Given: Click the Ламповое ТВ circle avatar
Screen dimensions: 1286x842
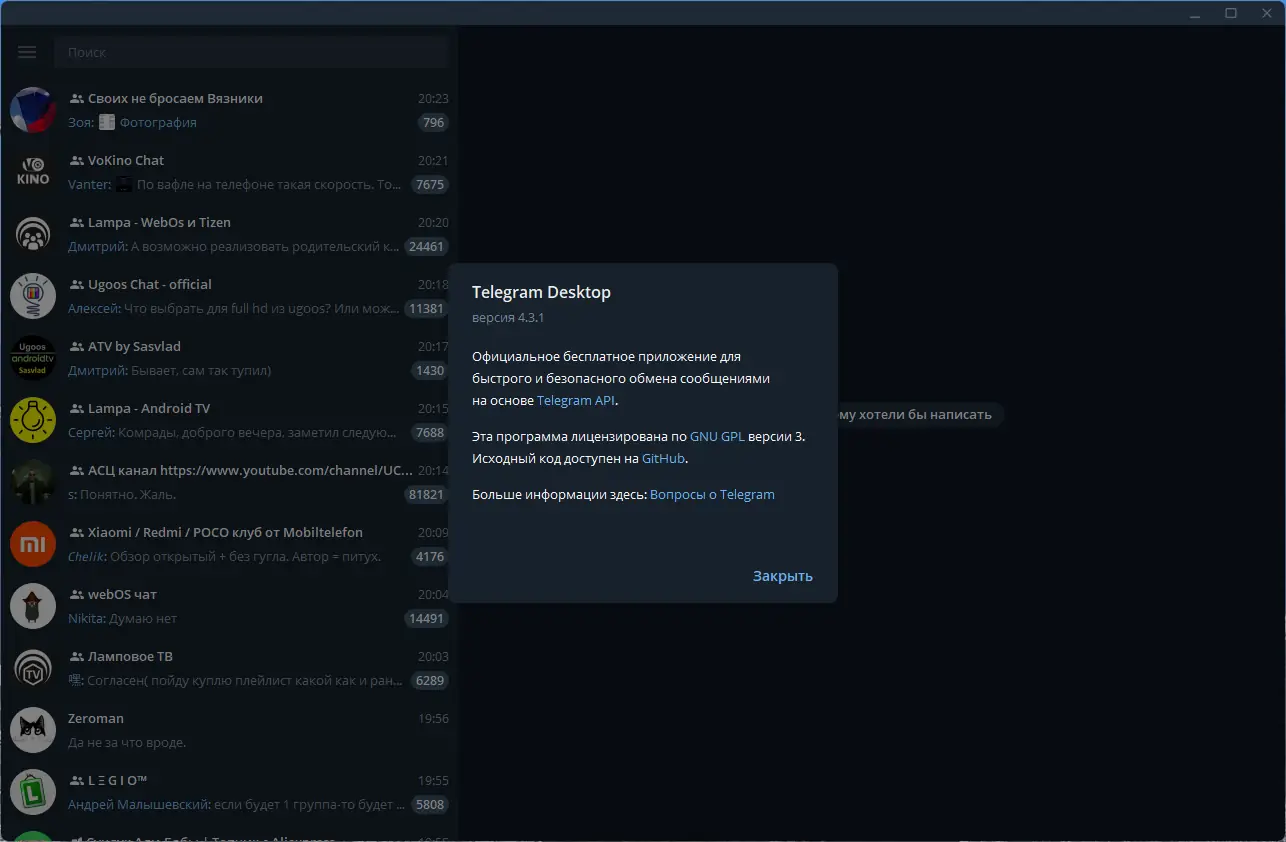Looking at the screenshot, I should 32,668.
